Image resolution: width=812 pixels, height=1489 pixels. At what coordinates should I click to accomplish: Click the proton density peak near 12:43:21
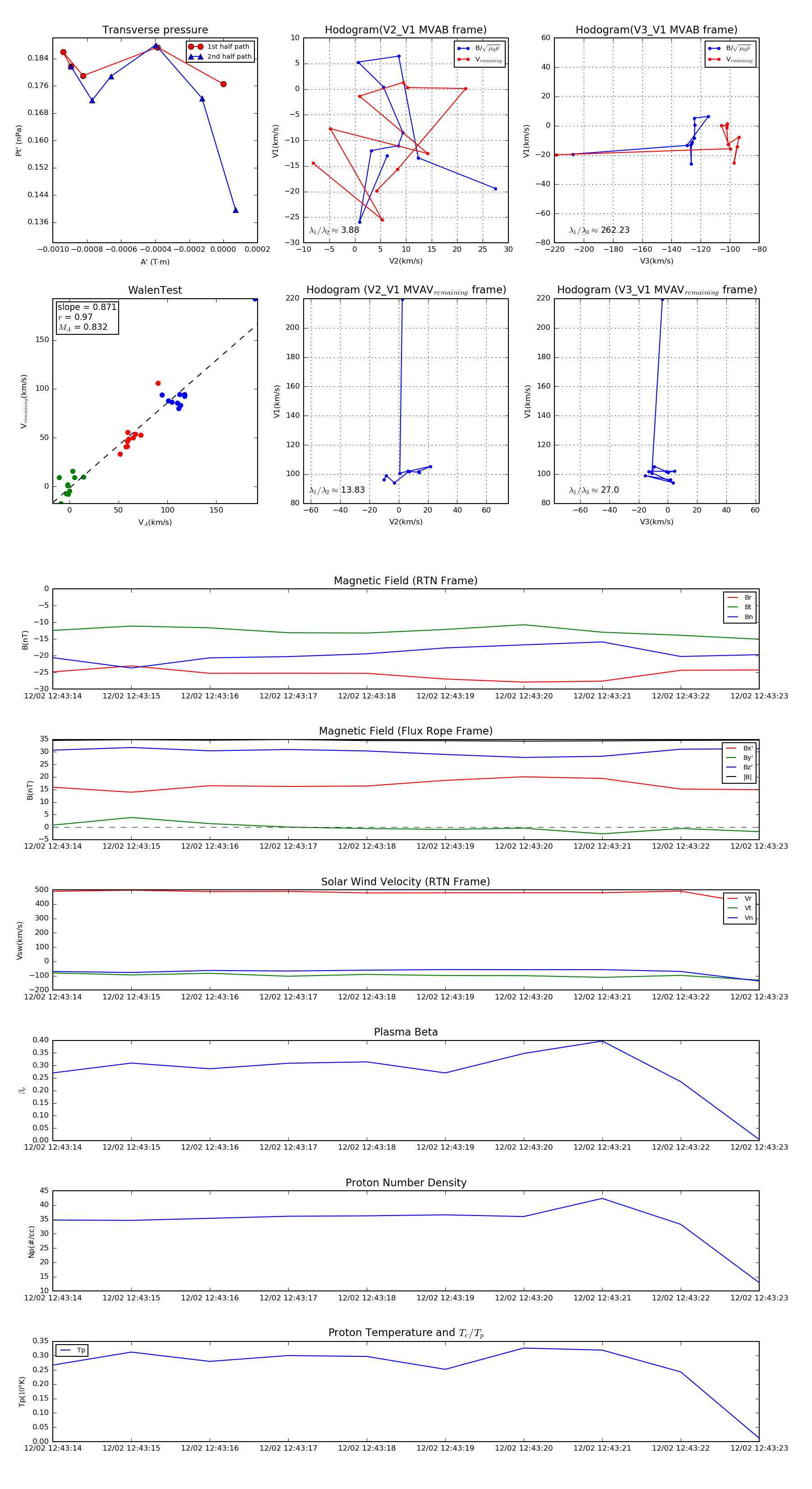(602, 1198)
